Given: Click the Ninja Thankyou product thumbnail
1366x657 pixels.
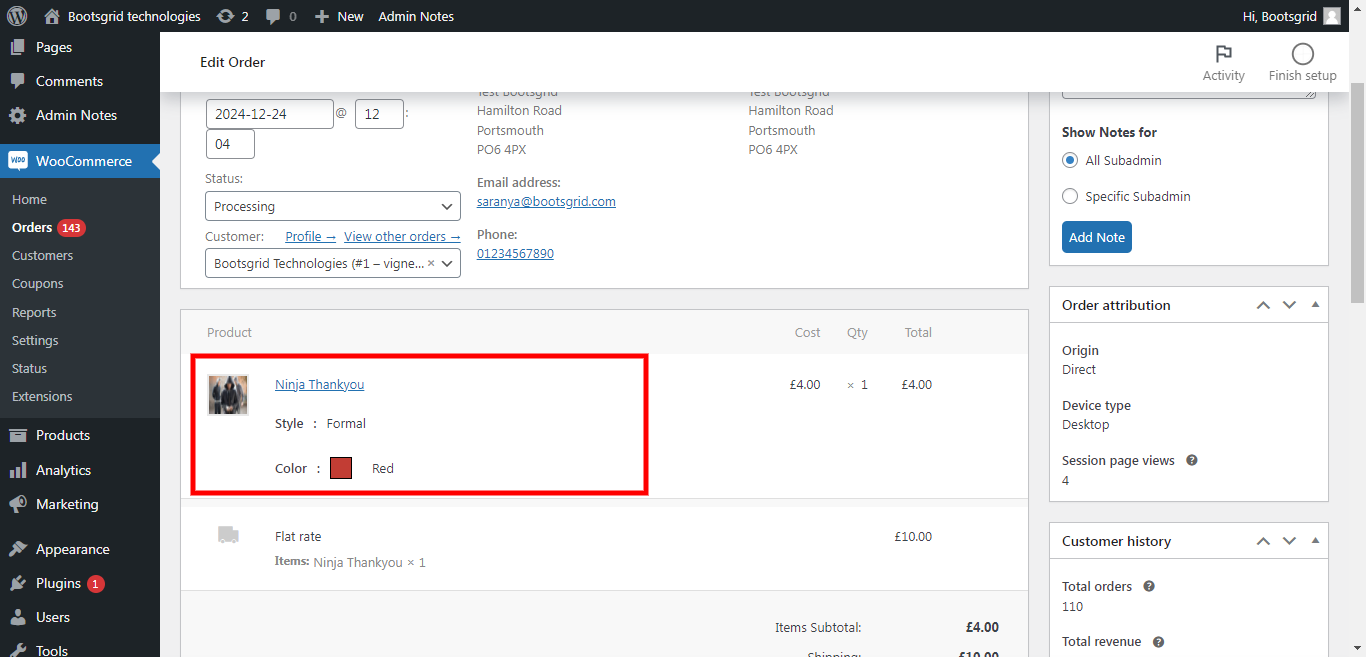Looking at the screenshot, I should (228, 395).
